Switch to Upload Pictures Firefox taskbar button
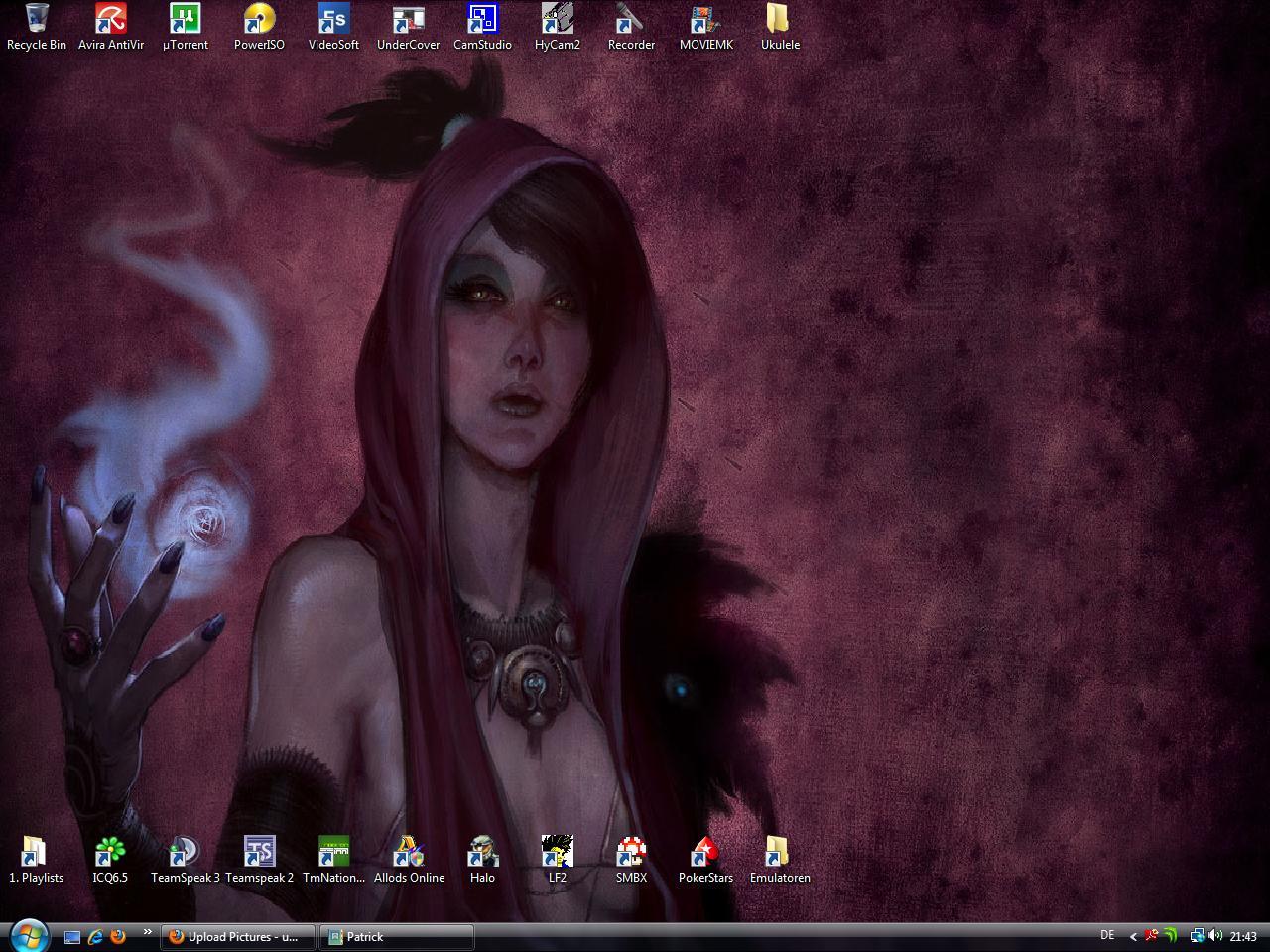 tap(237, 937)
